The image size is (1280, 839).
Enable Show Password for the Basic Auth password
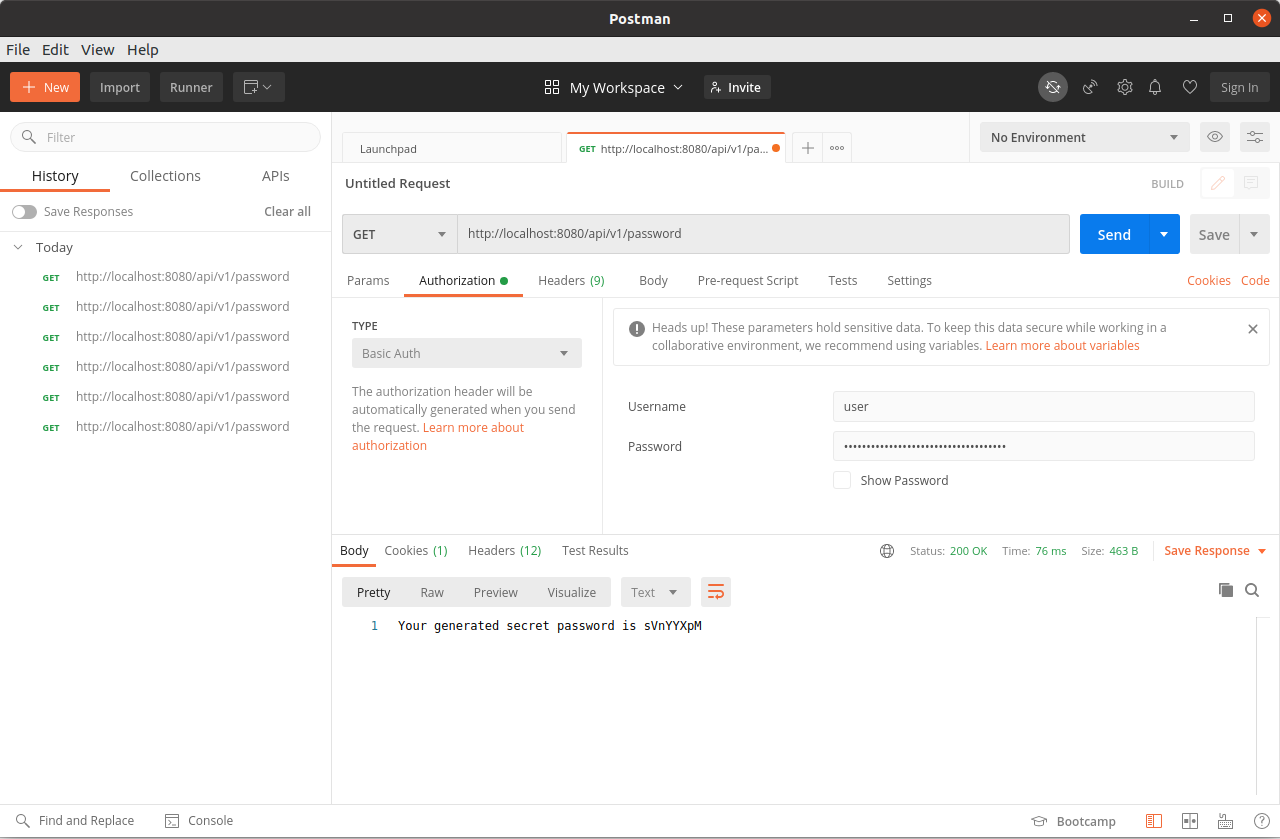coord(842,480)
